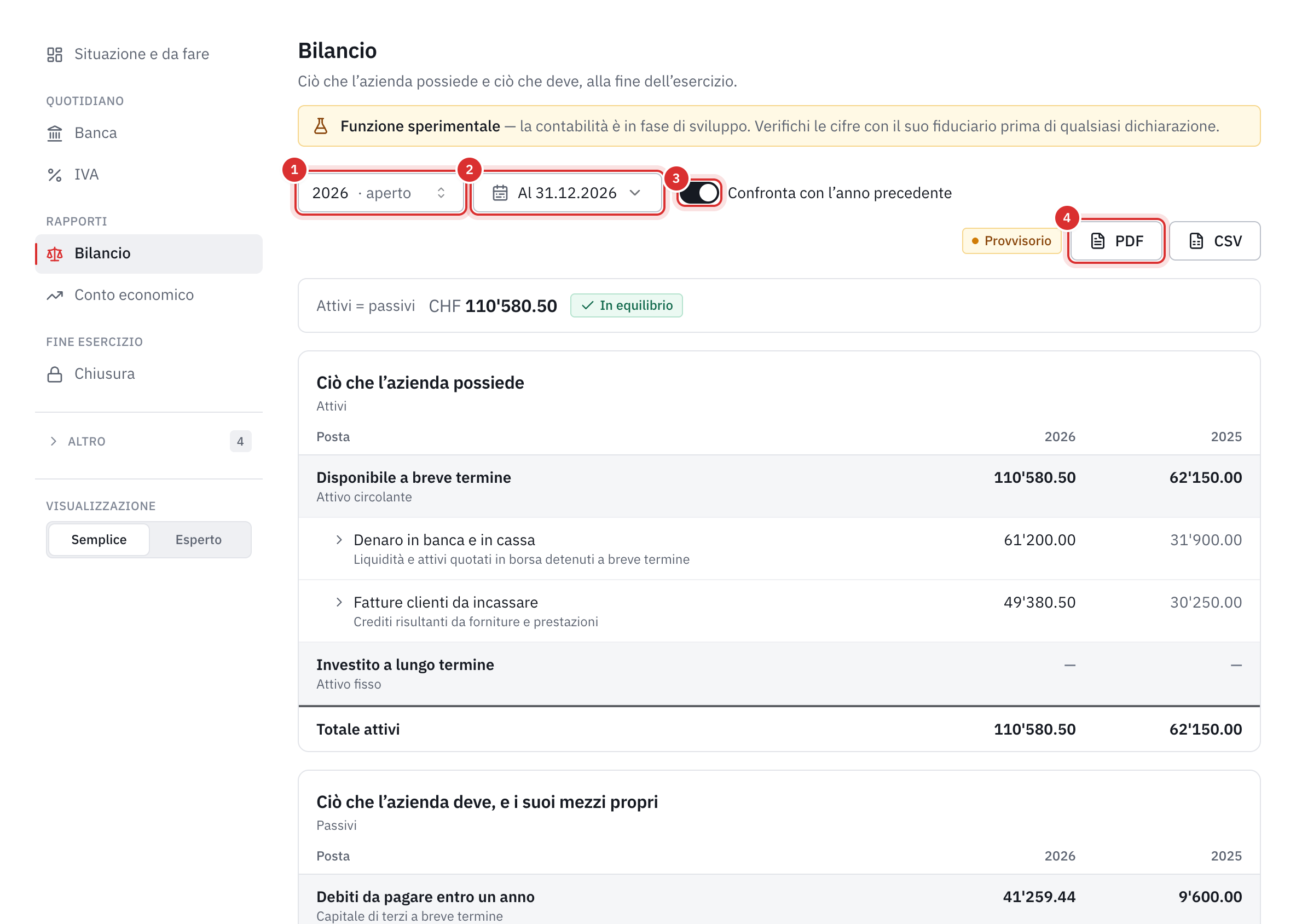Click the 30'250.00 amount
Viewport: 1296px width, 924px height.
pyautogui.click(x=1206, y=603)
